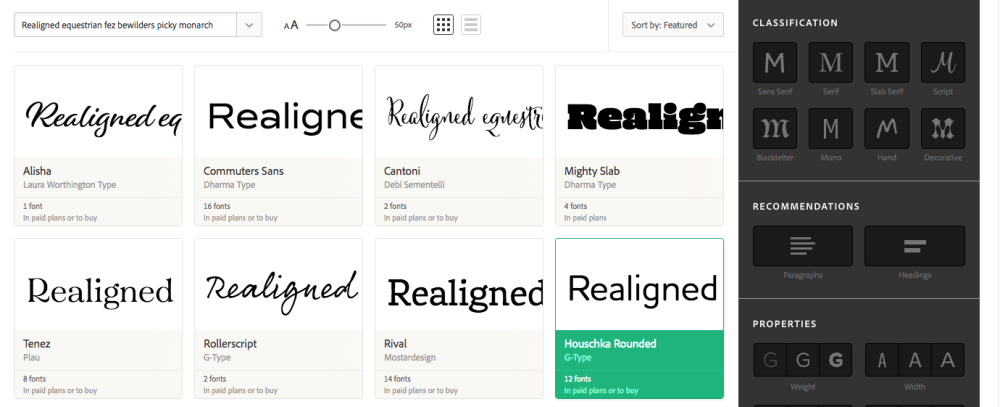Screen dimensions: 1000x407
Task: Click '12 fonts' on Houschka Rounded
Action: coord(578,378)
